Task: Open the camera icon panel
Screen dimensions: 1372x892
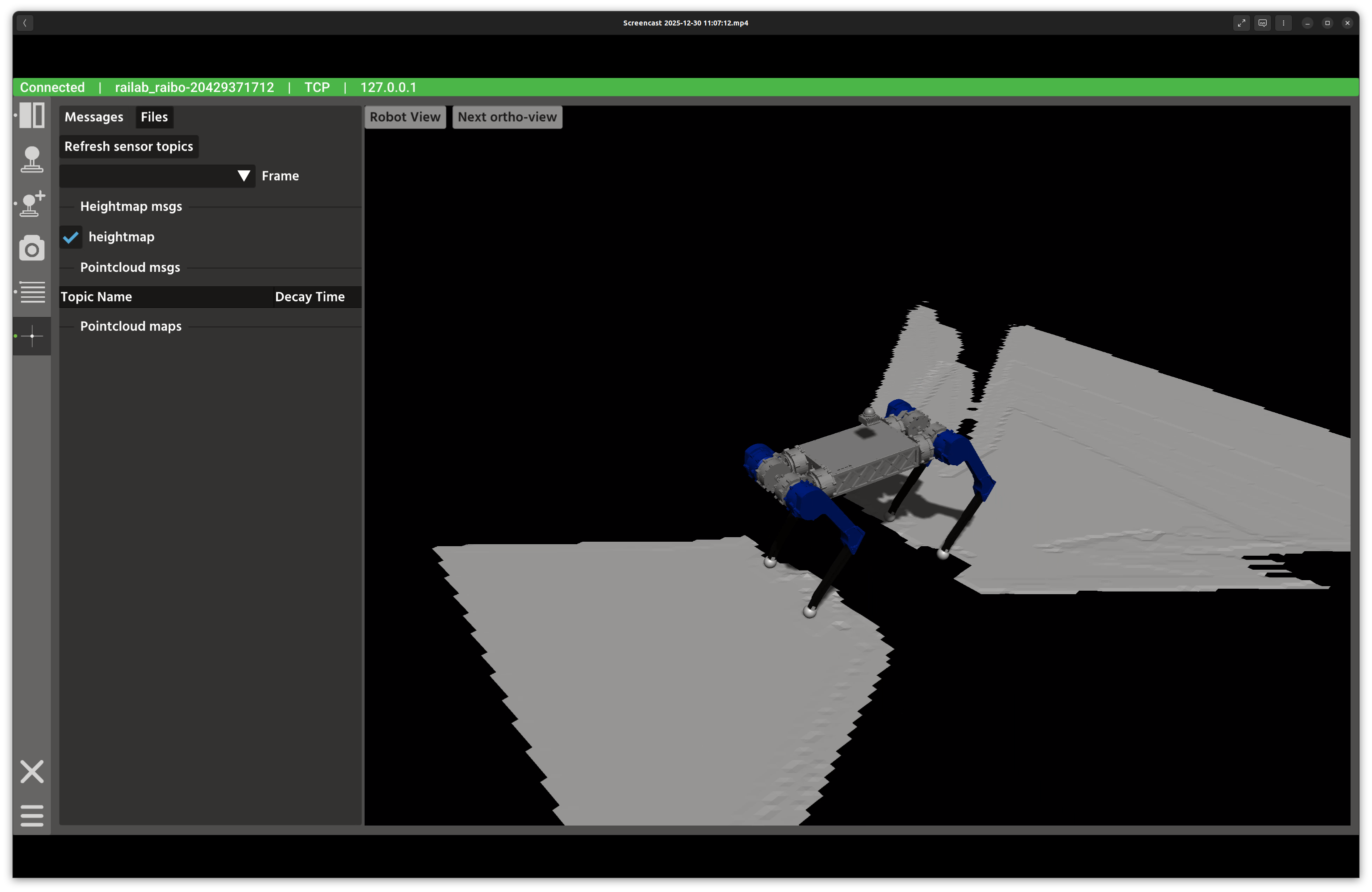Action: [x=31, y=248]
